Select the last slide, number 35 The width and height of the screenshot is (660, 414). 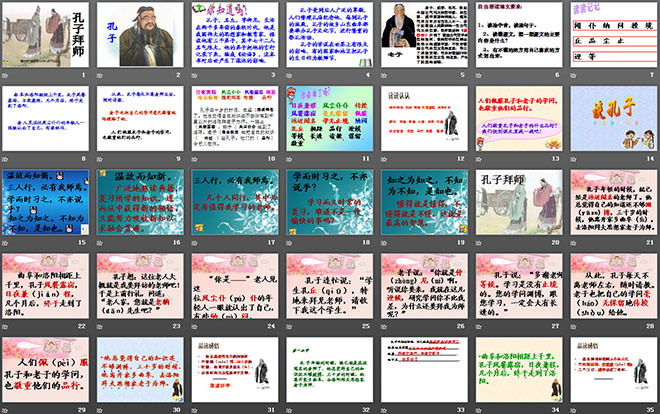(611, 366)
